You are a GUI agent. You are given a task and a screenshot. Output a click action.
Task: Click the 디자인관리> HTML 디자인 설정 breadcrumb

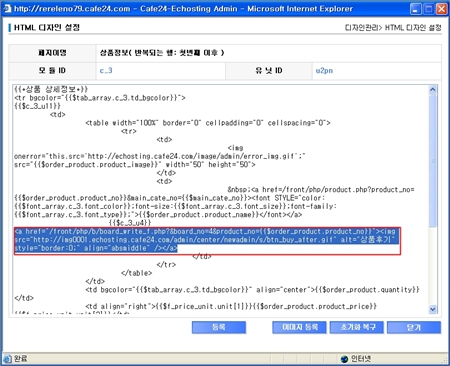click(x=393, y=27)
